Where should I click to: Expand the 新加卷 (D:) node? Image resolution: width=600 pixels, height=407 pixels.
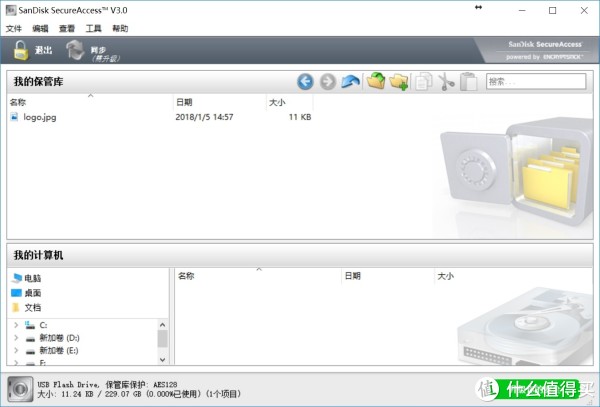16,338
